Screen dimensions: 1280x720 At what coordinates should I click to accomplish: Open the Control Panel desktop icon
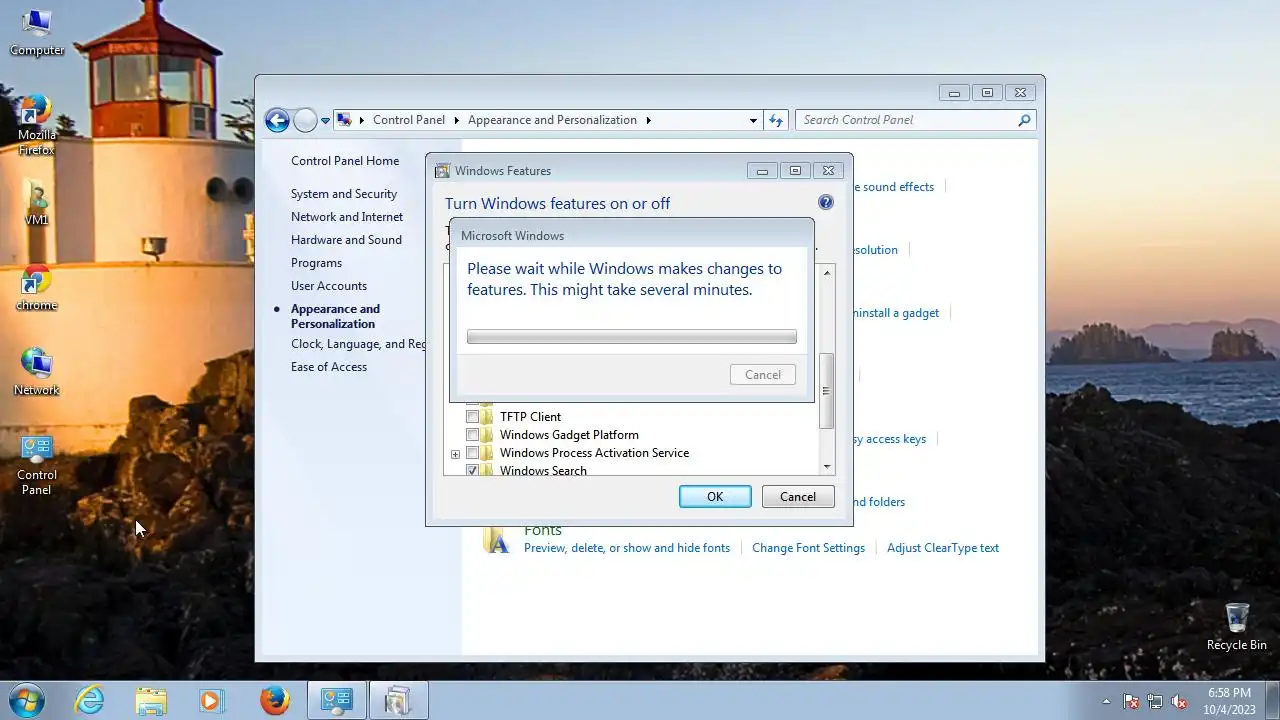coord(36,465)
